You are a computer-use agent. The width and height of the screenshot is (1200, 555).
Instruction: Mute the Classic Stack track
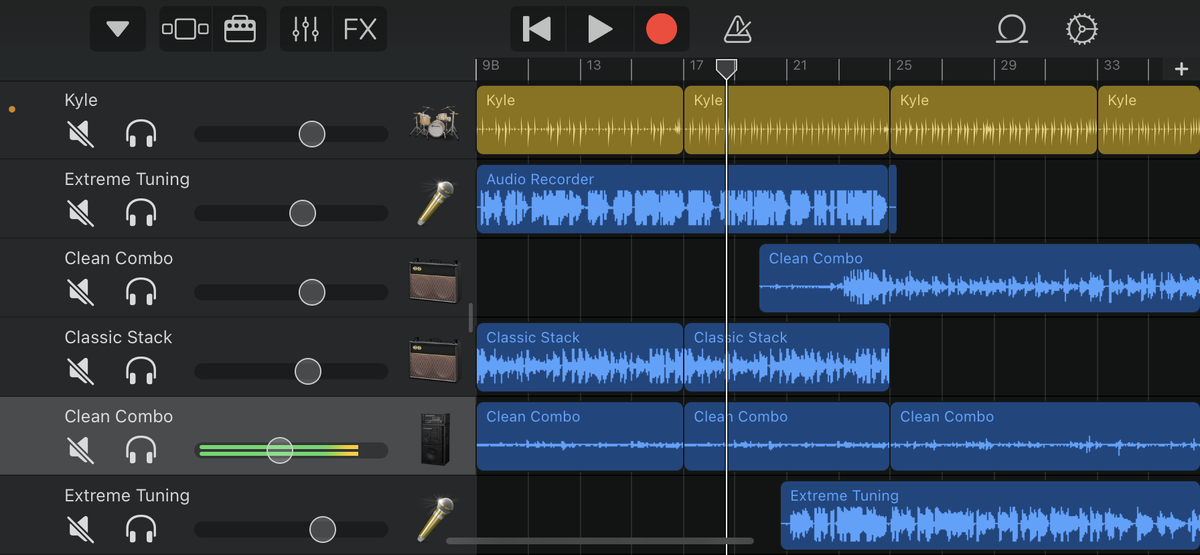pos(80,371)
